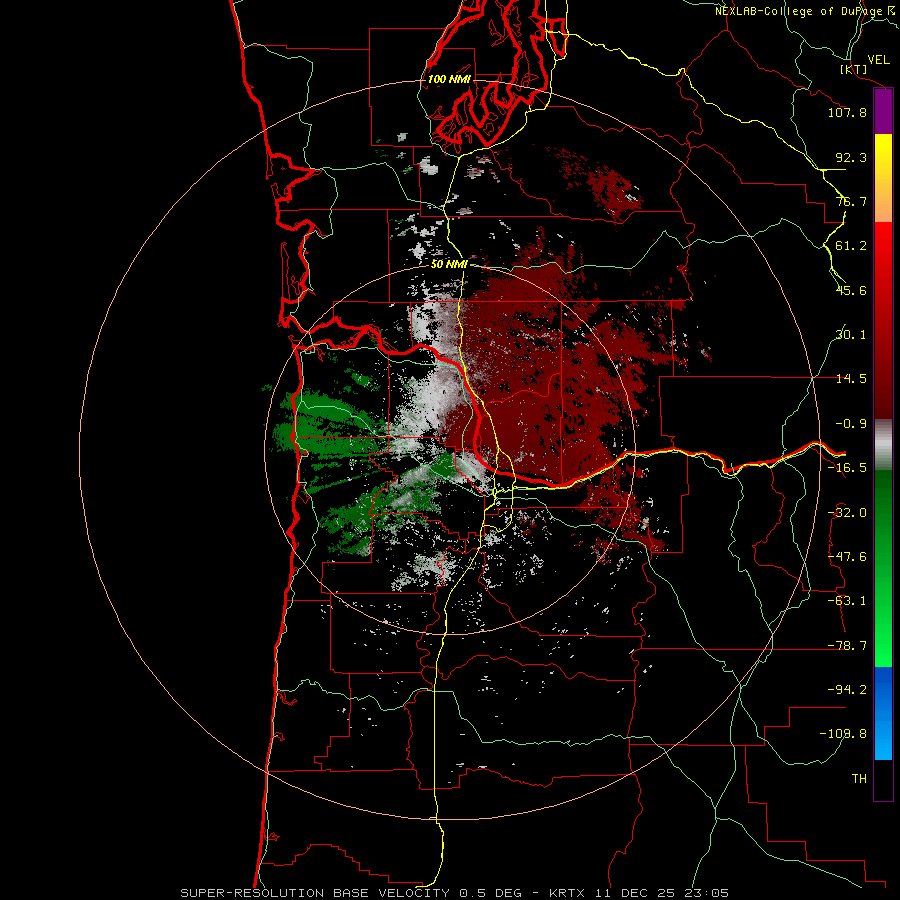The height and width of the screenshot is (900, 900).
Task: Click the 61.2 velocity scale value
Action: 851,246
